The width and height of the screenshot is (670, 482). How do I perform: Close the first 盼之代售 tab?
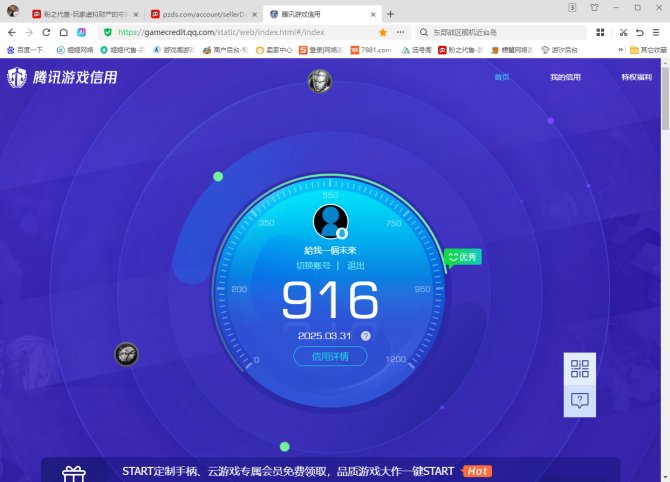[136, 15]
